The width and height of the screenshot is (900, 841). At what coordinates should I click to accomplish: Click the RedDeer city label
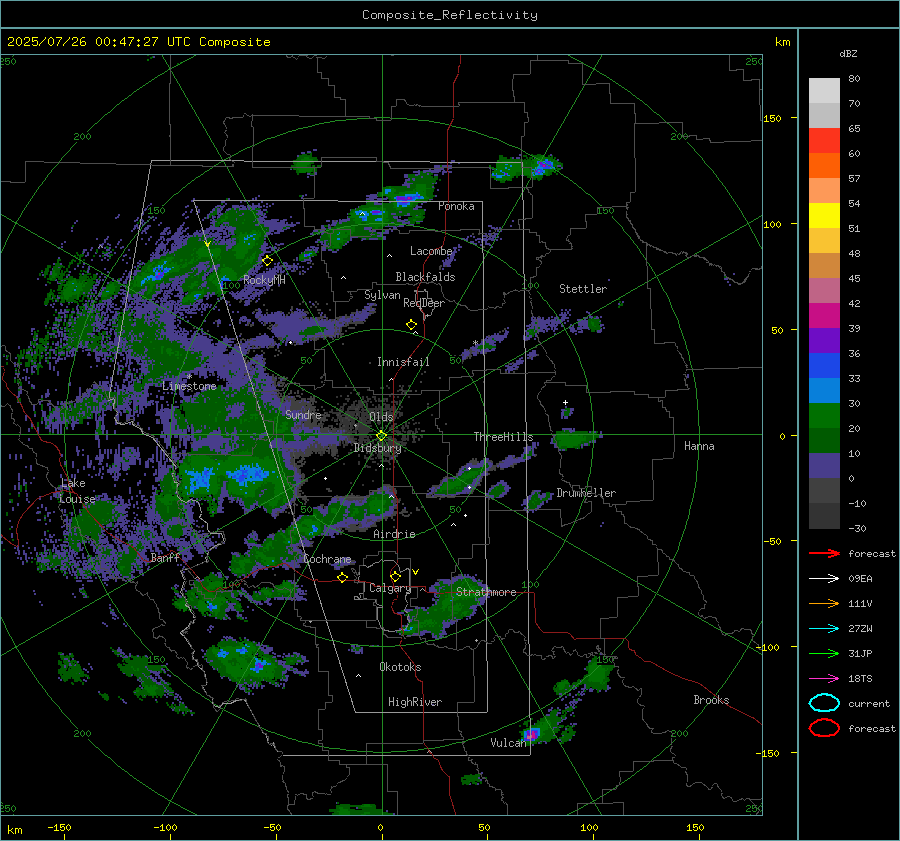[x=424, y=303]
